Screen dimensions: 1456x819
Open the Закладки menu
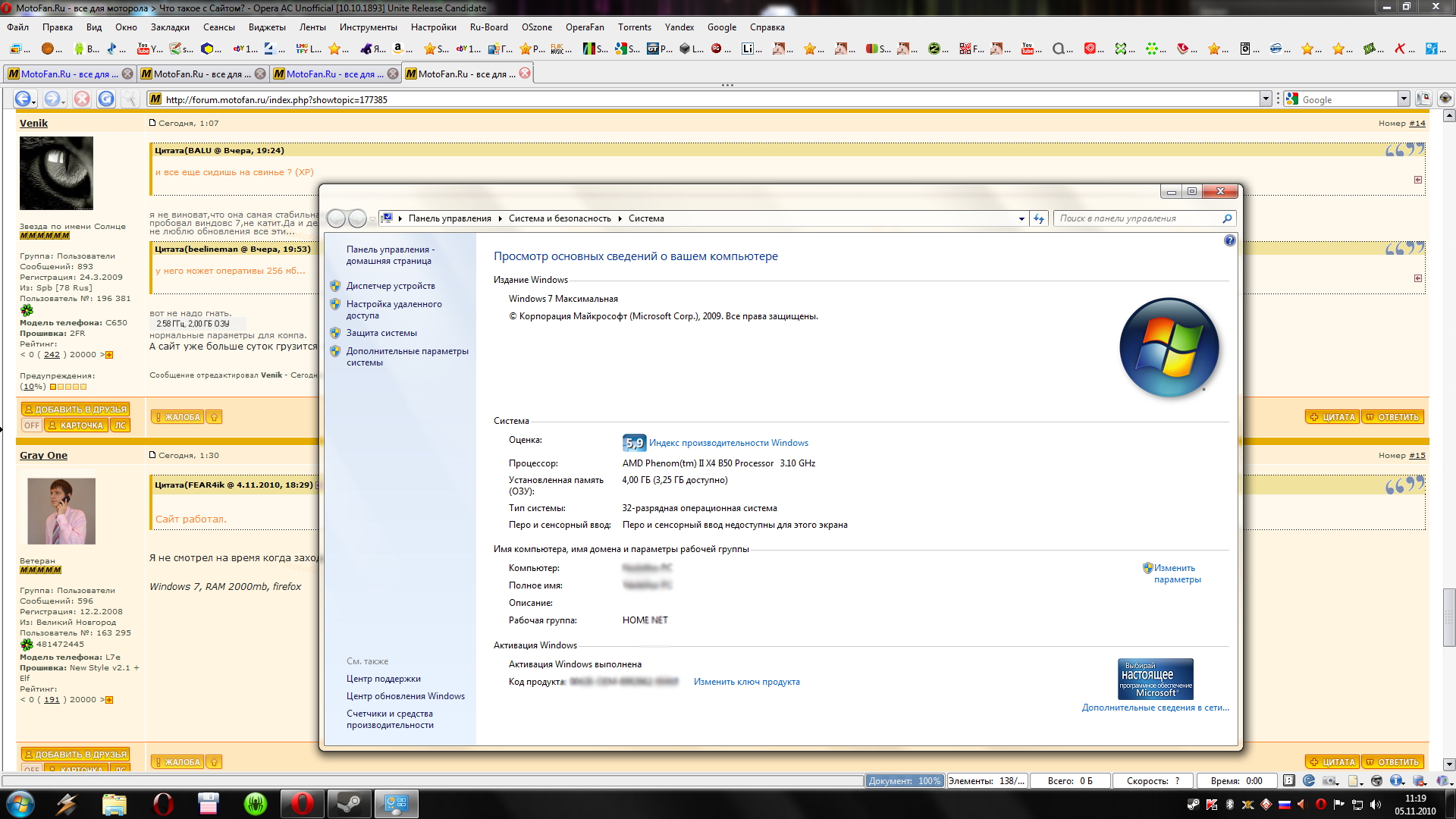pos(170,27)
